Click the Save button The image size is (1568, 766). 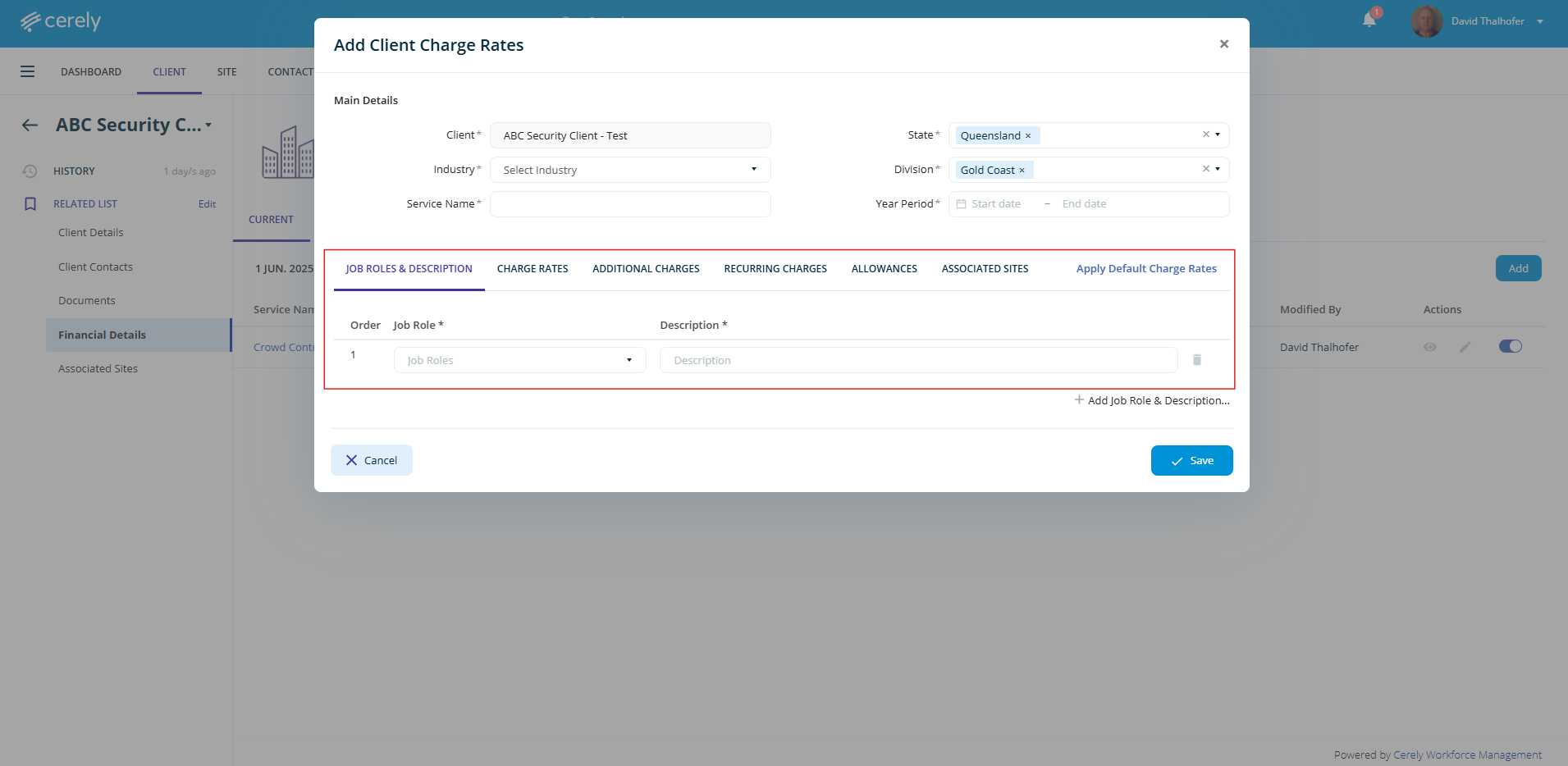click(x=1191, y=460)
